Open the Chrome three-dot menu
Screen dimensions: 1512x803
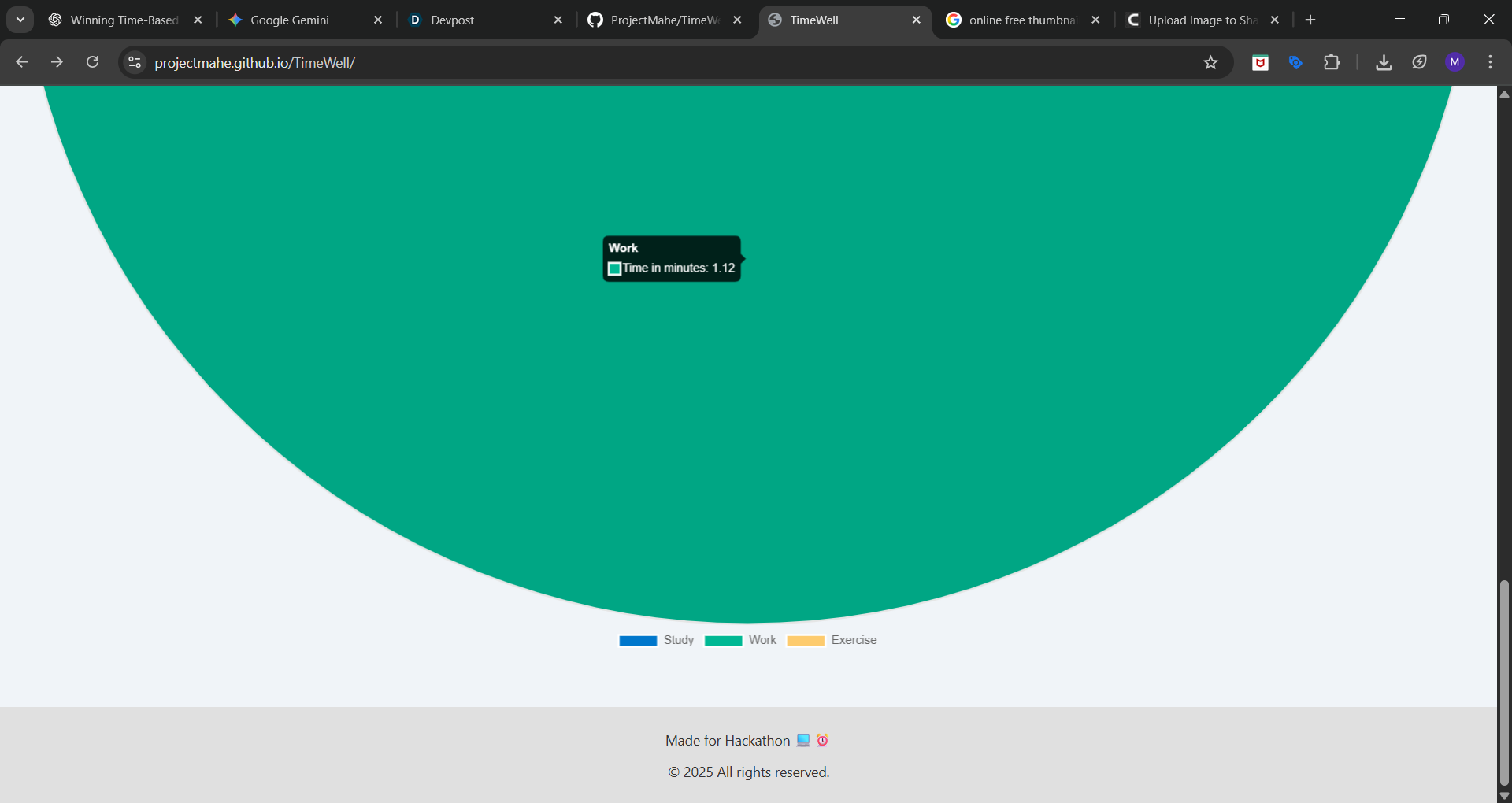[x=1490, y=62]
